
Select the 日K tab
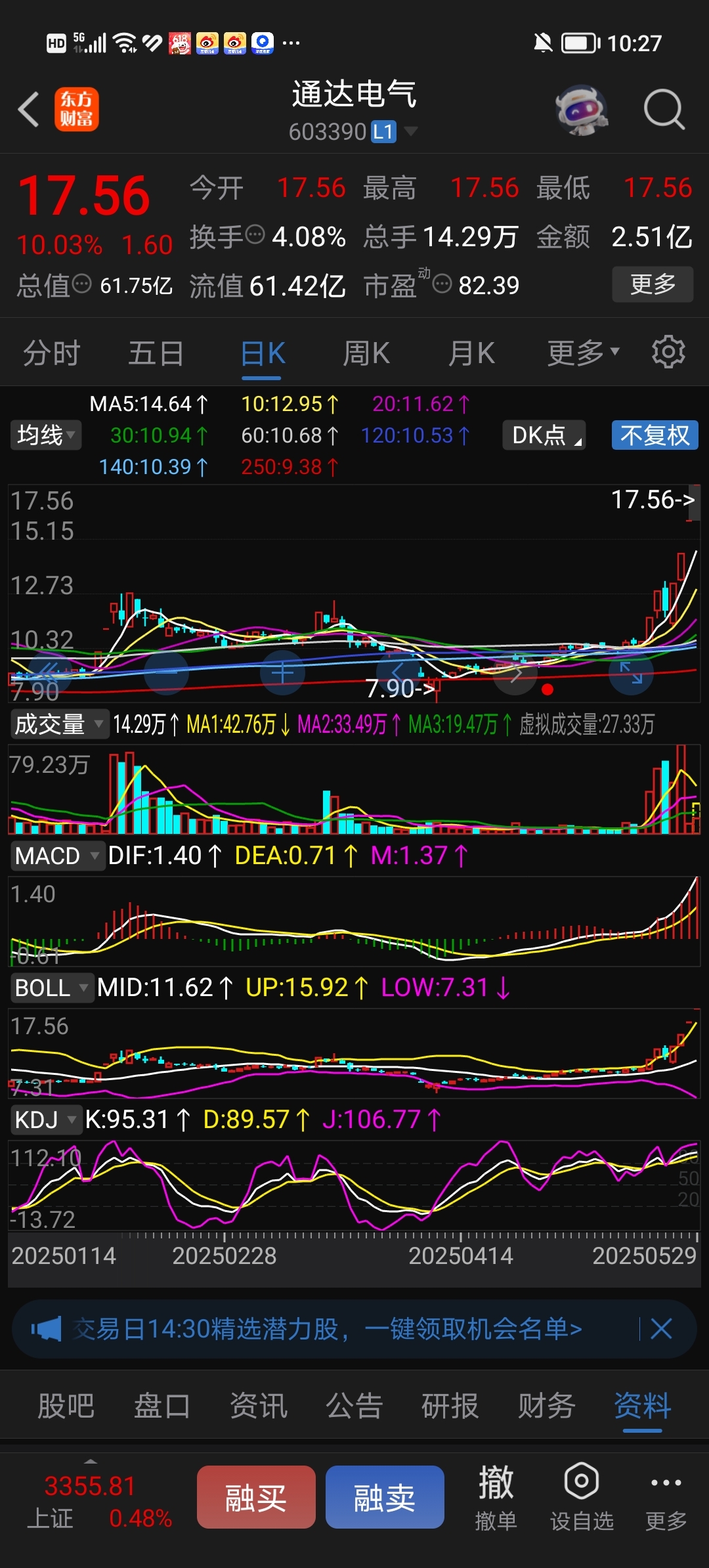point(262,353)
